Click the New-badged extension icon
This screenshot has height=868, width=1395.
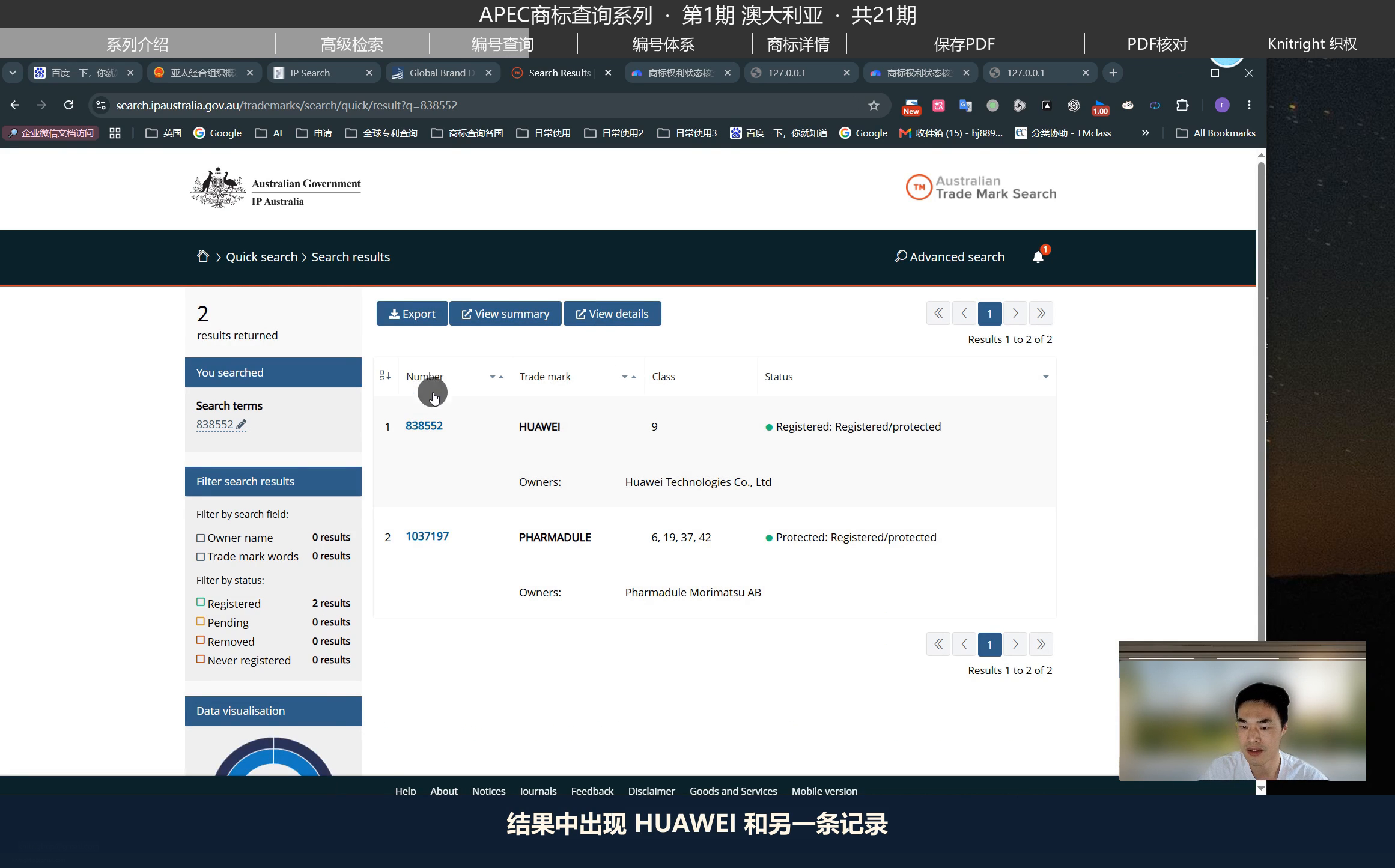coord(911,106)
